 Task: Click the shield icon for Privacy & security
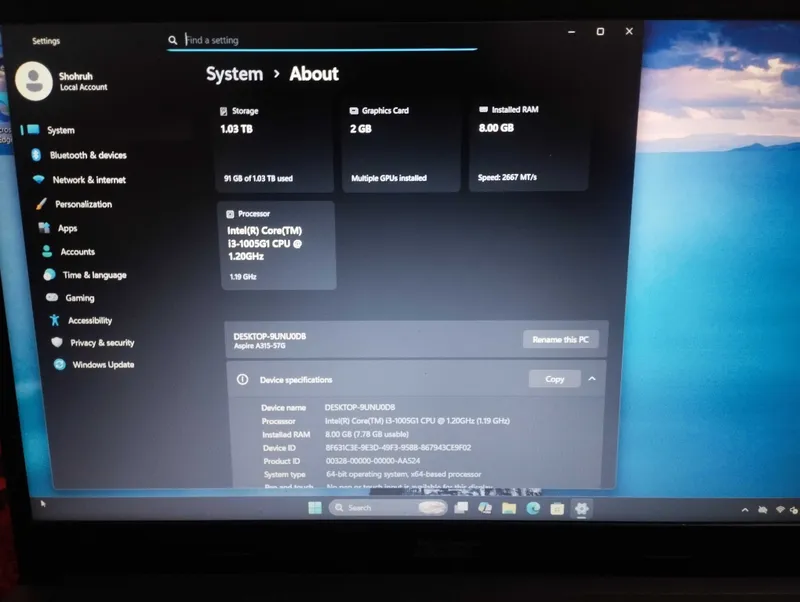57,342
